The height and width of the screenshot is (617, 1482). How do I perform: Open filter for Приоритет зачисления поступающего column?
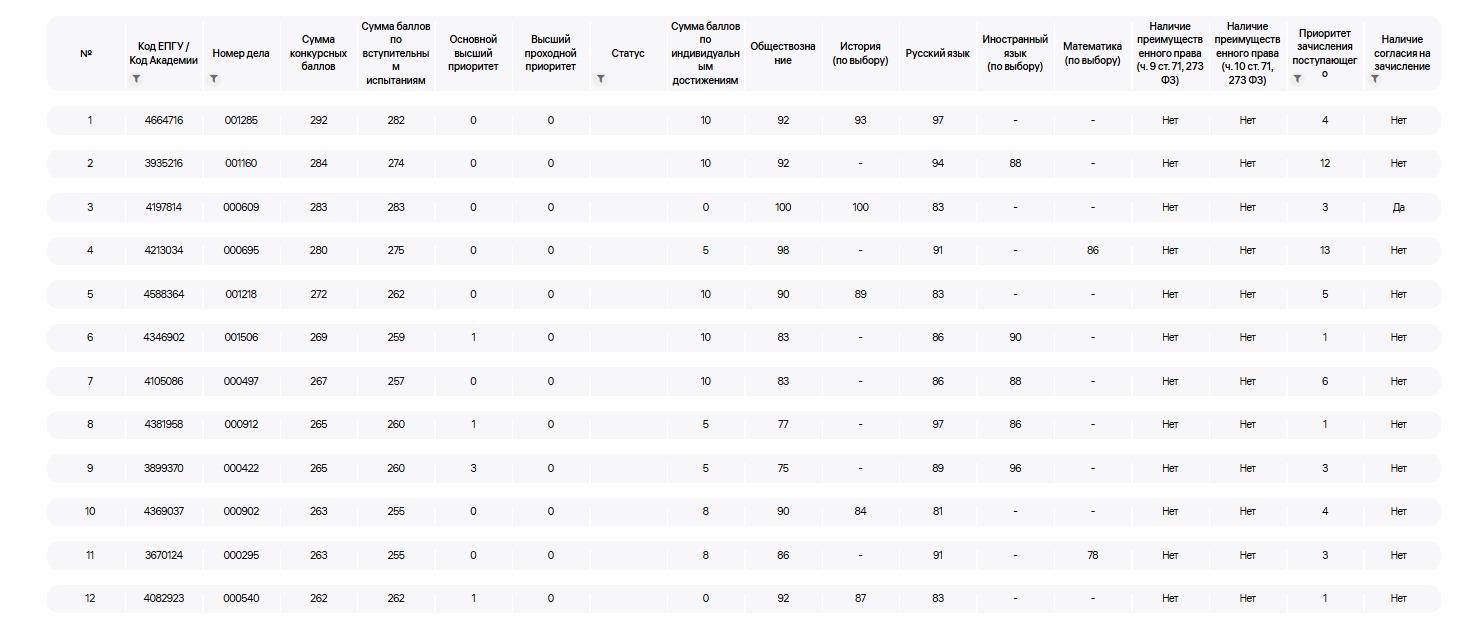(1297, 79)
